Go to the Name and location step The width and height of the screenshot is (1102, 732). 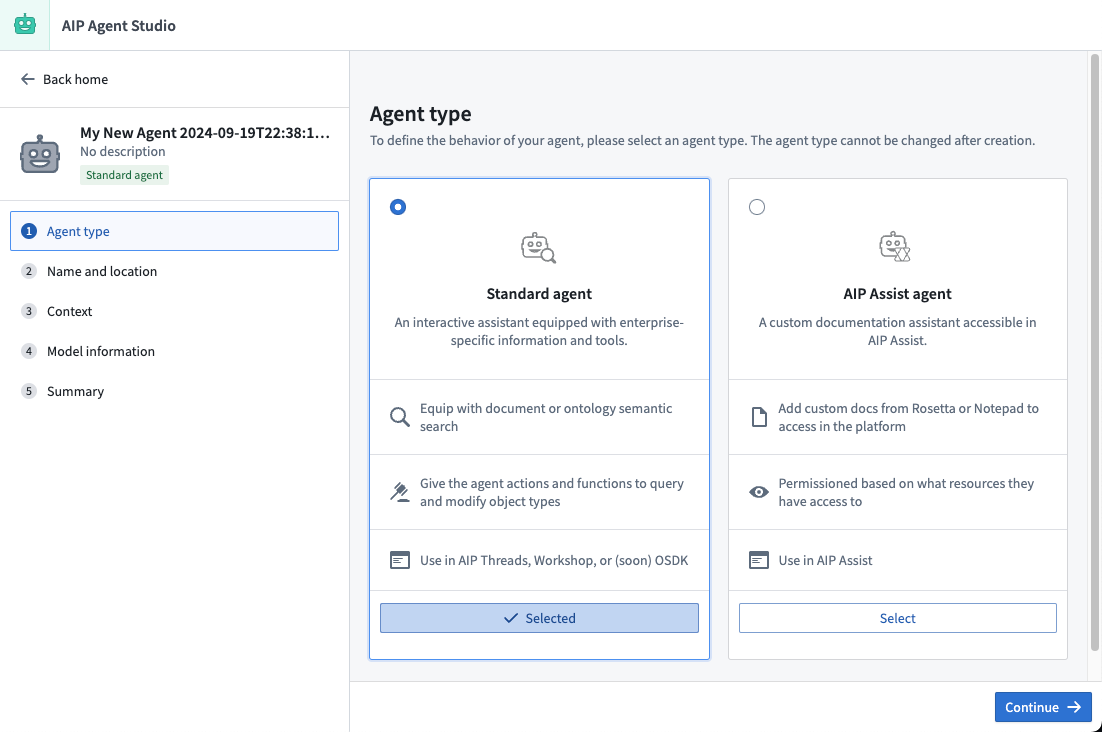(174, 271)
